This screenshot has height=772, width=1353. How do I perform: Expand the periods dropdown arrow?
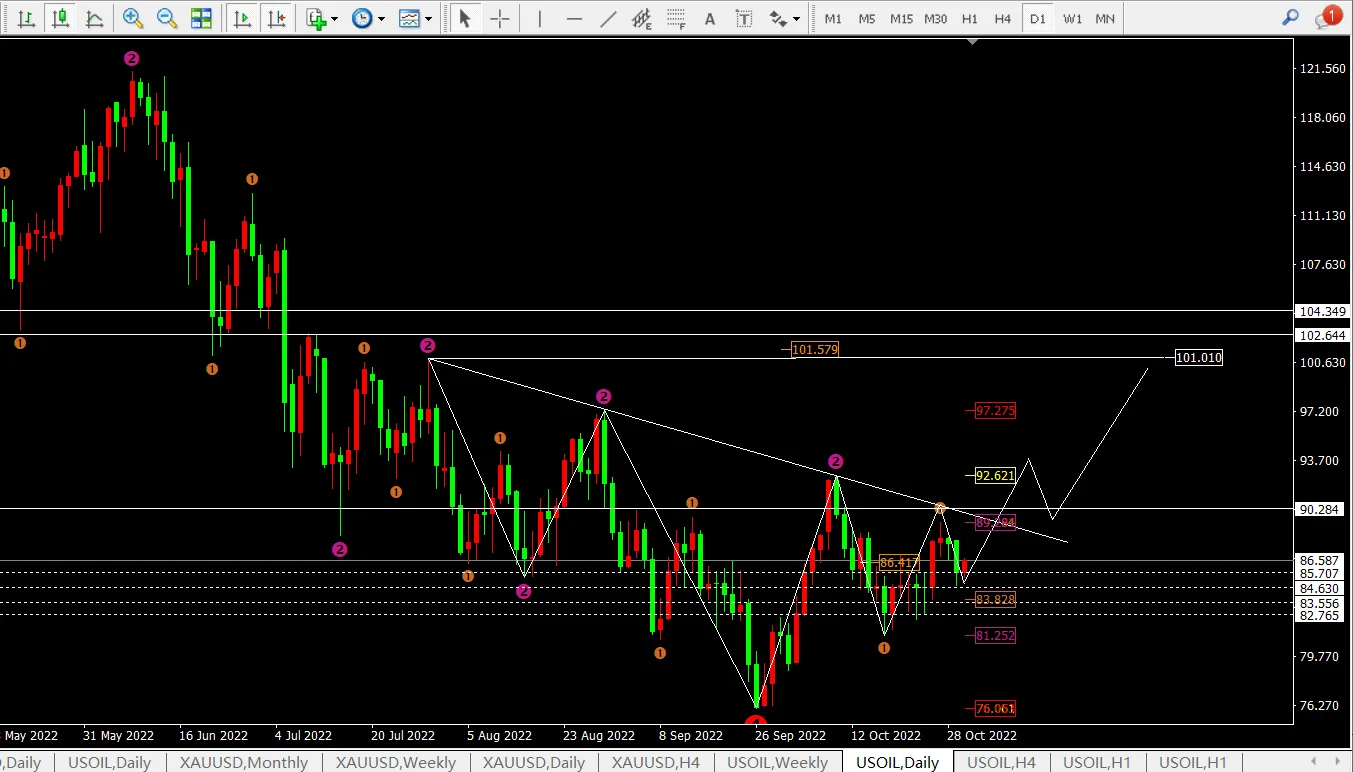tap(381, 19)
